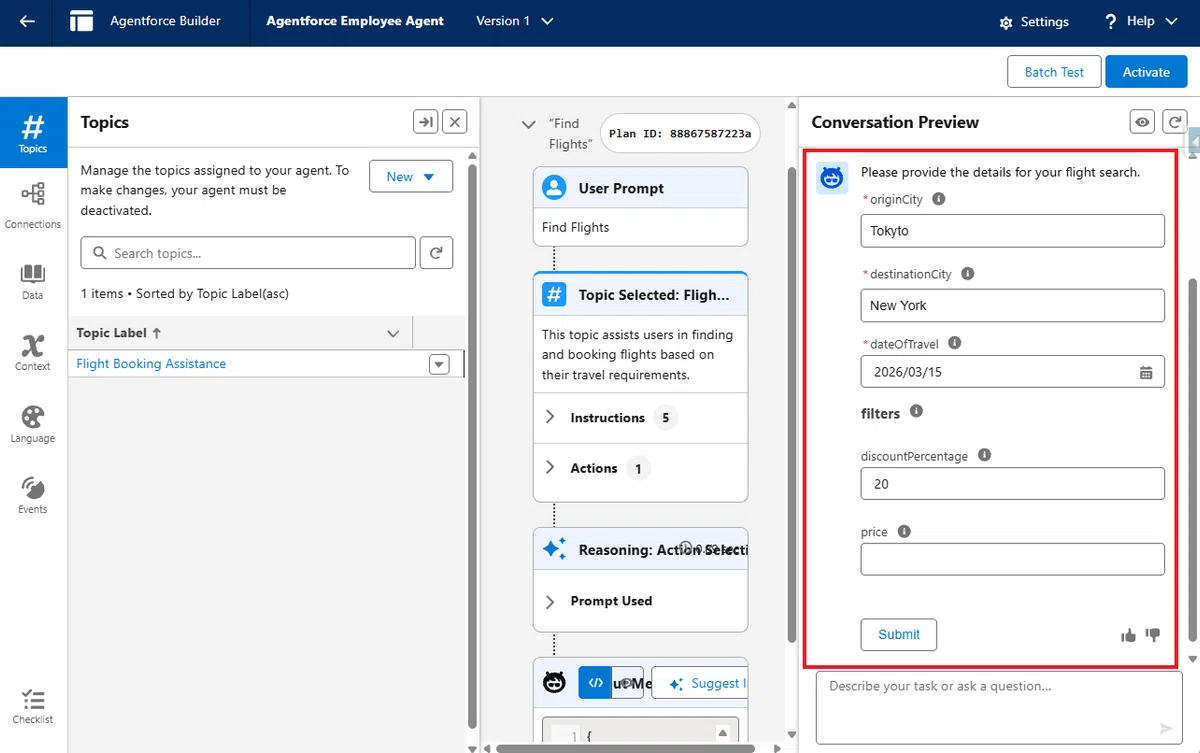Viewport: 1200px width, 753px height.
Task: Click the output agent bot icon
Action: coord(554,683)
